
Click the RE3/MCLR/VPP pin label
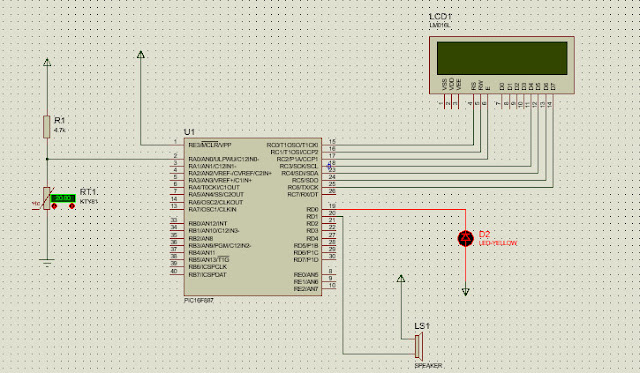210,145
